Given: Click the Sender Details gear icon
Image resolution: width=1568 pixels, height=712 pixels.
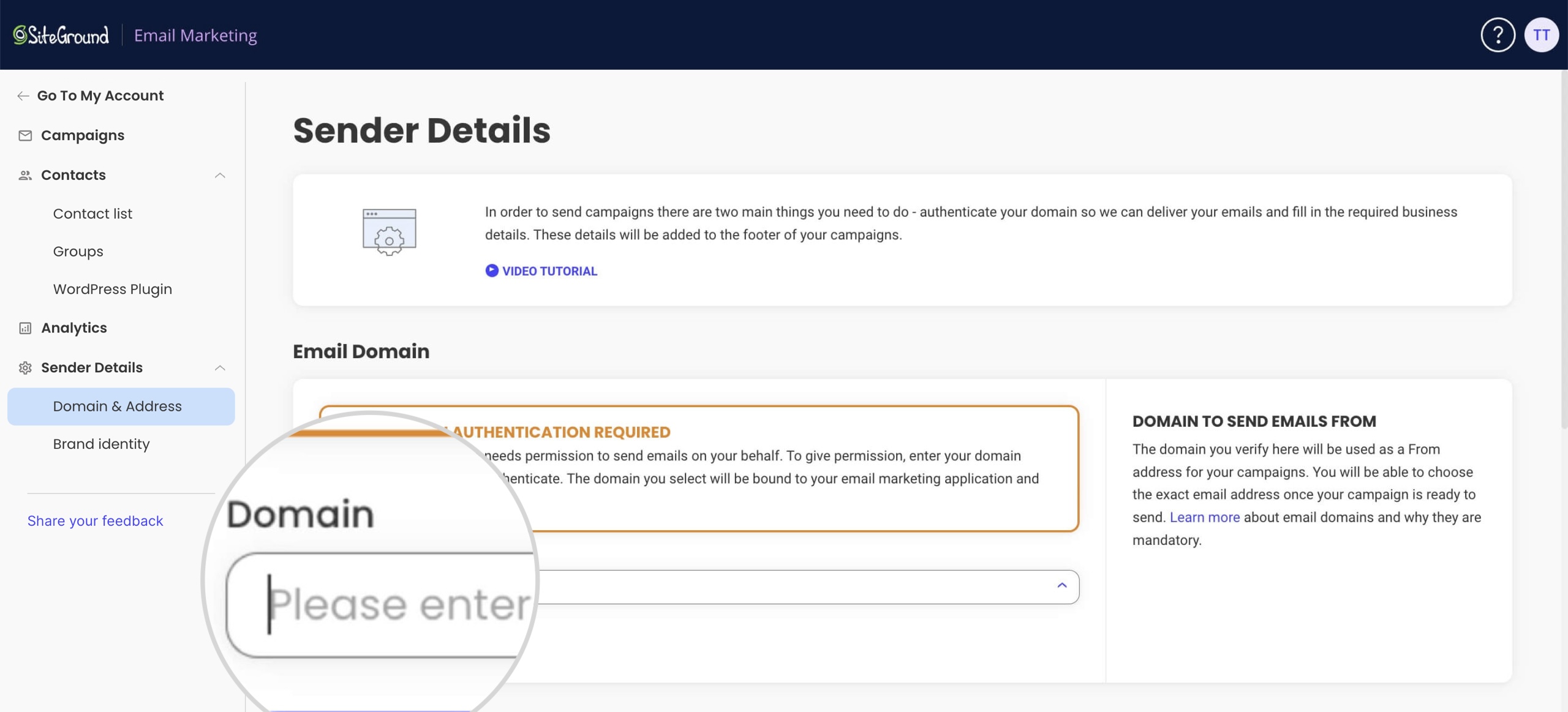Looking at the screenshot, I should (x=25, y=368).
